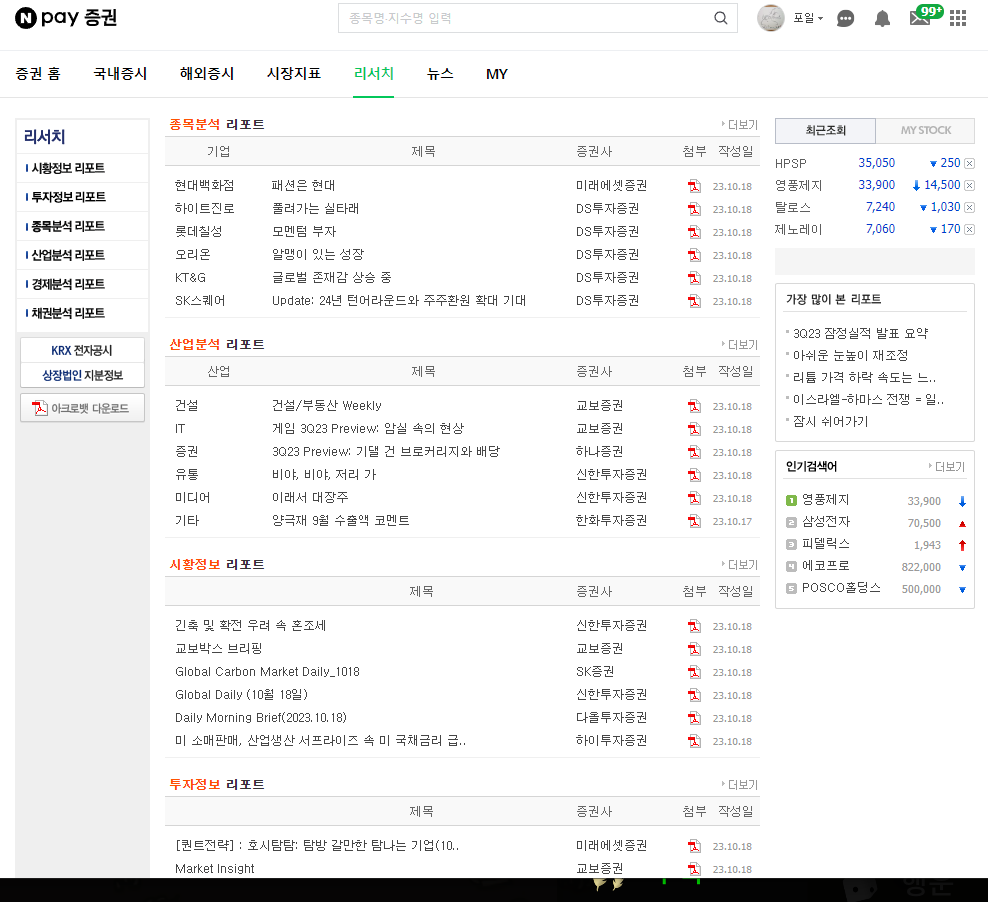Screen dimensions: 988x902
Task: Open HPSP stock in recent views
Action: 790,164
